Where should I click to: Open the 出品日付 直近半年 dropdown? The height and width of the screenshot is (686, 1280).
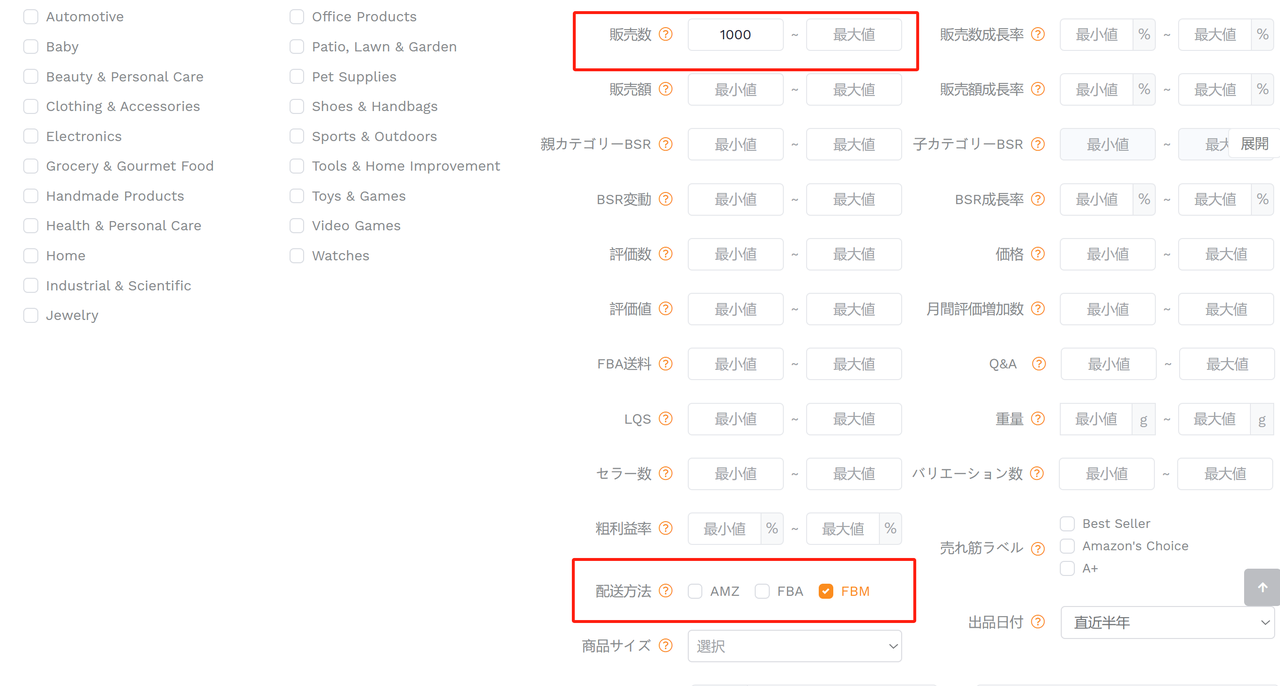click(x=1168, y=622)
